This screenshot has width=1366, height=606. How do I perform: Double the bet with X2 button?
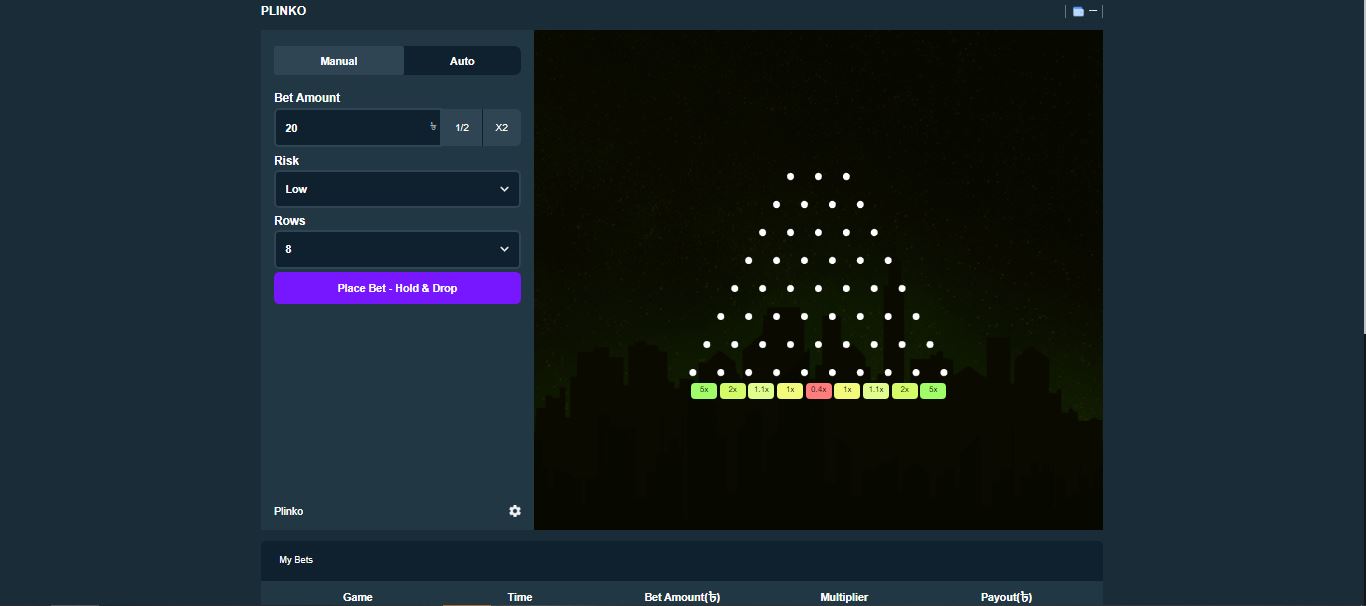[502, 128]
